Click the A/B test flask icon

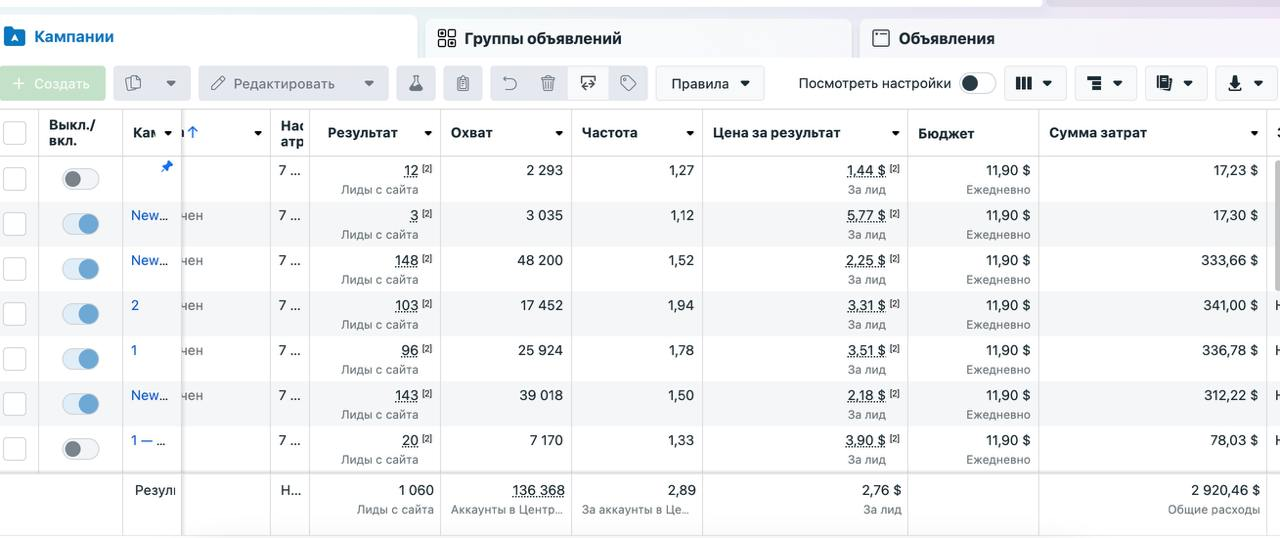[x=415, y=84]
